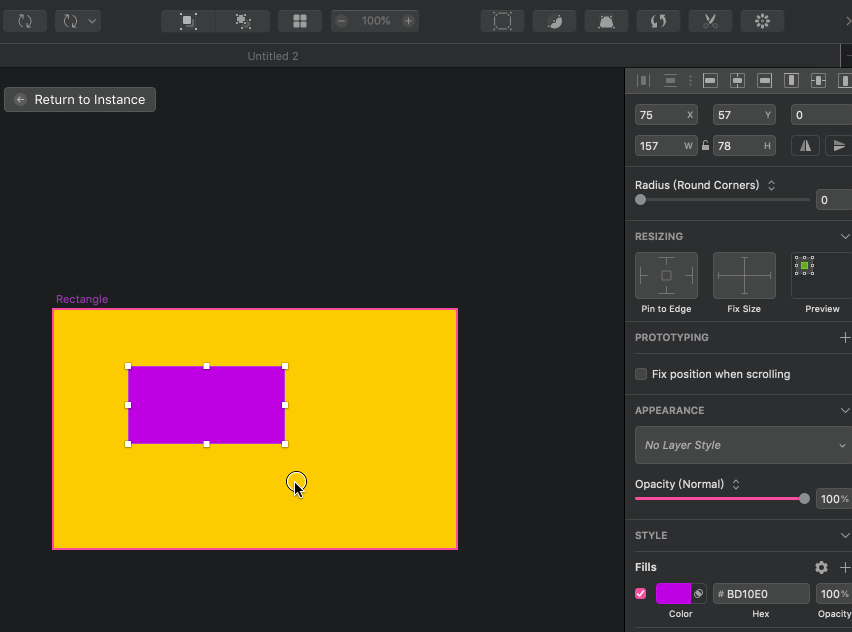Image resolution: width=852 pixels, height=632 pixels.
Task: Enable Fix position when scrolling
Action: tap(641, 374)
